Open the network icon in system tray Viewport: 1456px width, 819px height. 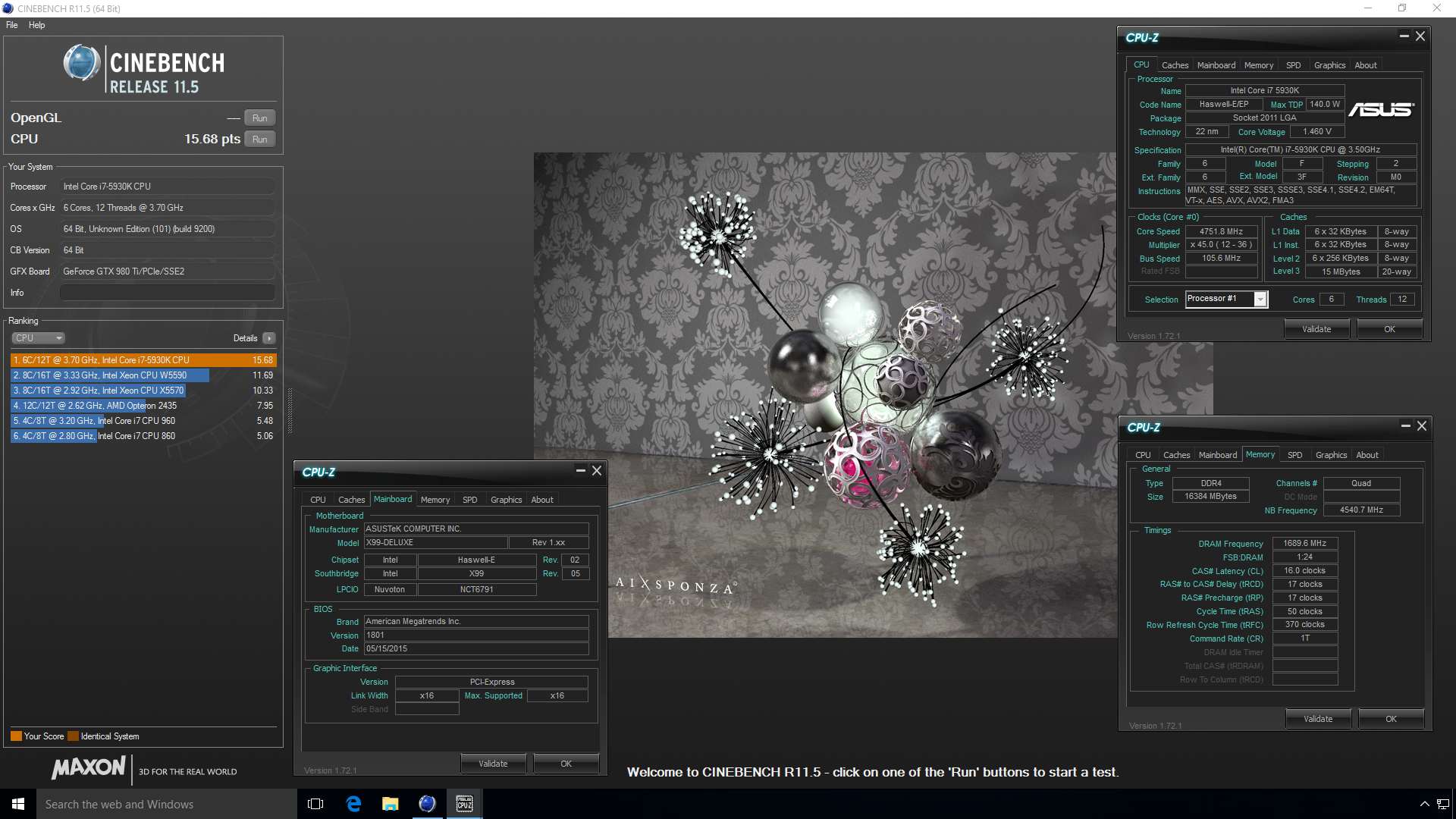[1443, 804]
